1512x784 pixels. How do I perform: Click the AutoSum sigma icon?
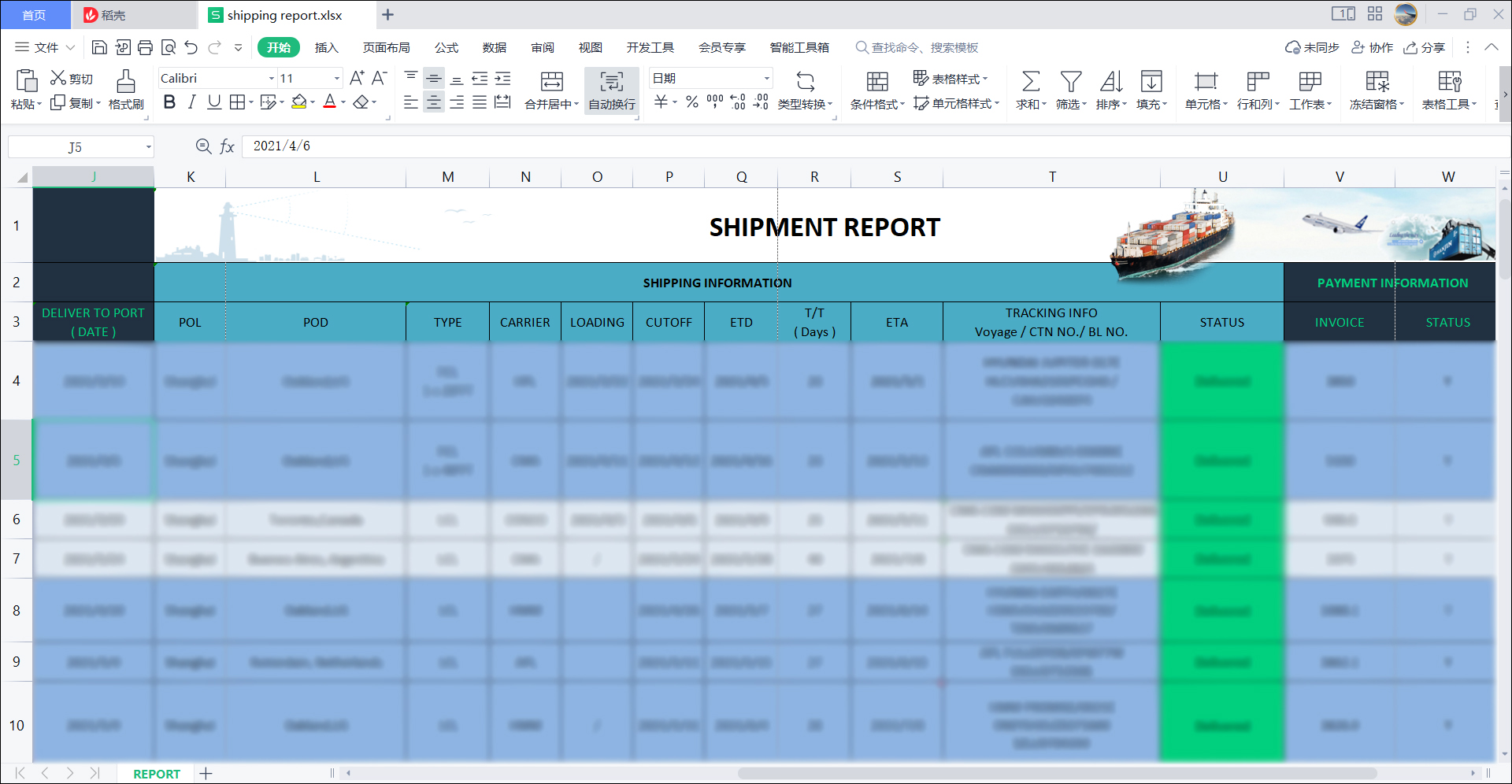click(1030, 82)
